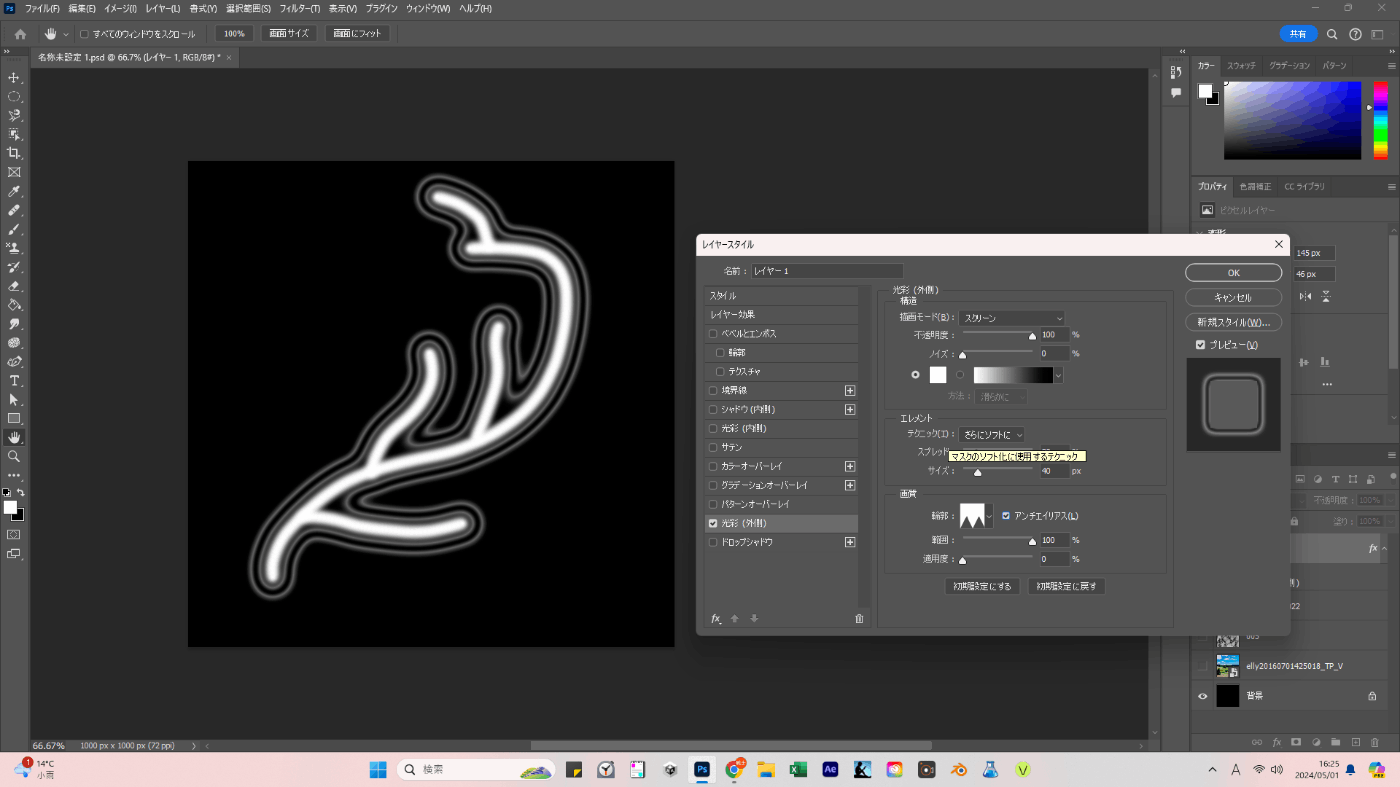Image resolution: width=1400 pixels, height=787 pixels.
Task: Click the create new layer icon
Action: tap(1356, 742)
